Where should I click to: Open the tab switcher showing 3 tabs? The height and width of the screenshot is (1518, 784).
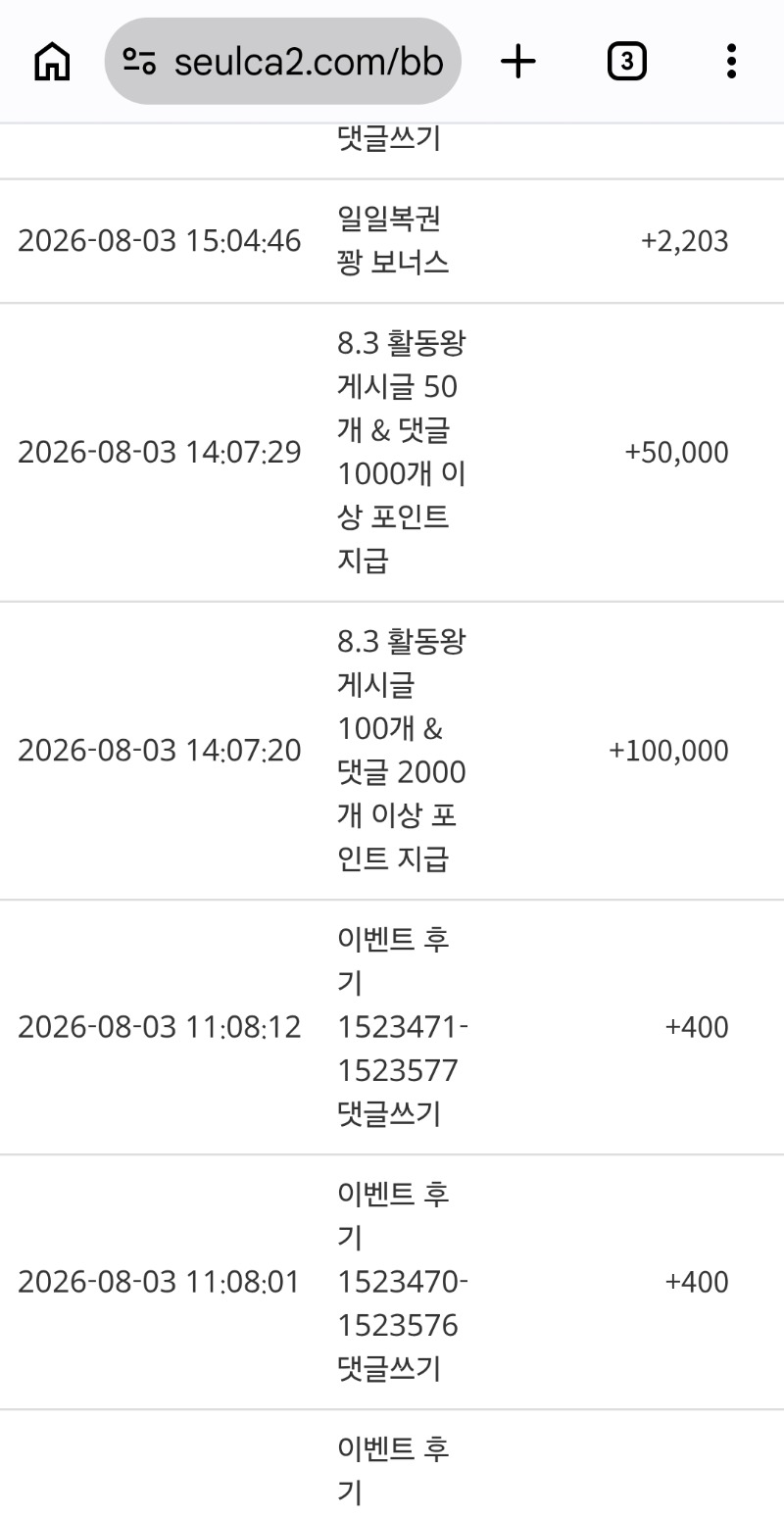point(626,62)
